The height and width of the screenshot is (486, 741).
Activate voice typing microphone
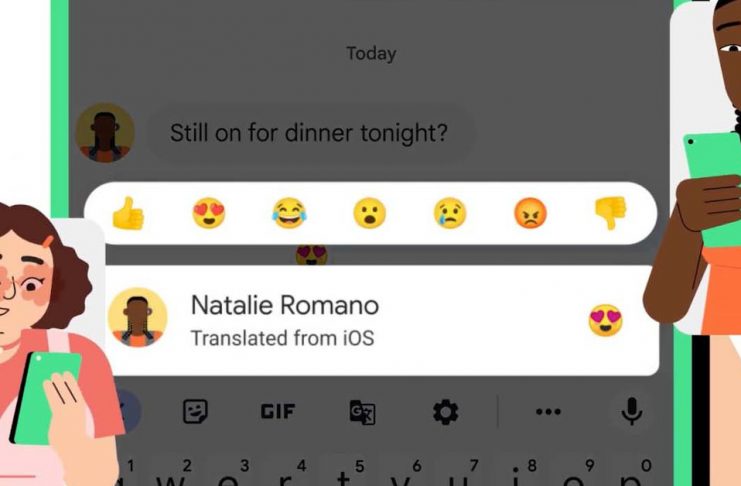point(631,411)
